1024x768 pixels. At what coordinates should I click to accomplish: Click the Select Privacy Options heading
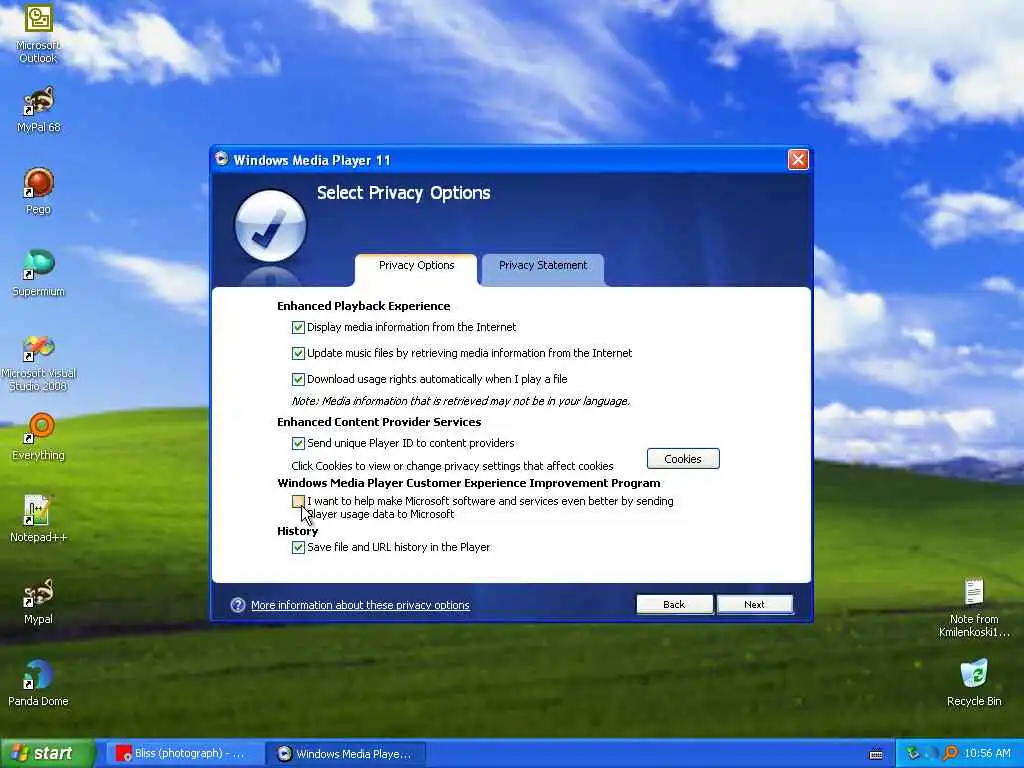click(x=404, y=193)
